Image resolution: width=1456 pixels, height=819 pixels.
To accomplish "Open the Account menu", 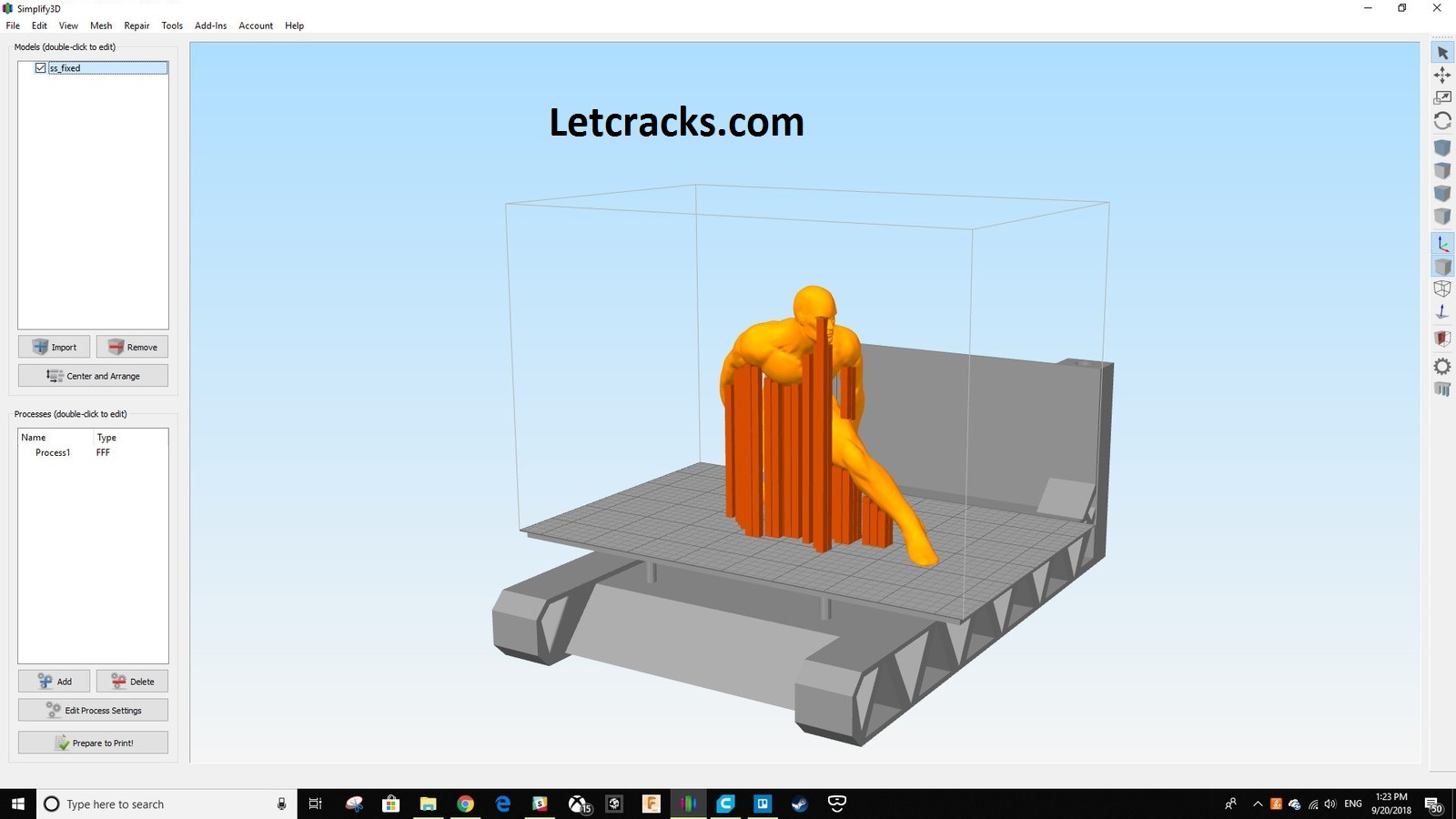I will (x=256, y=25).
